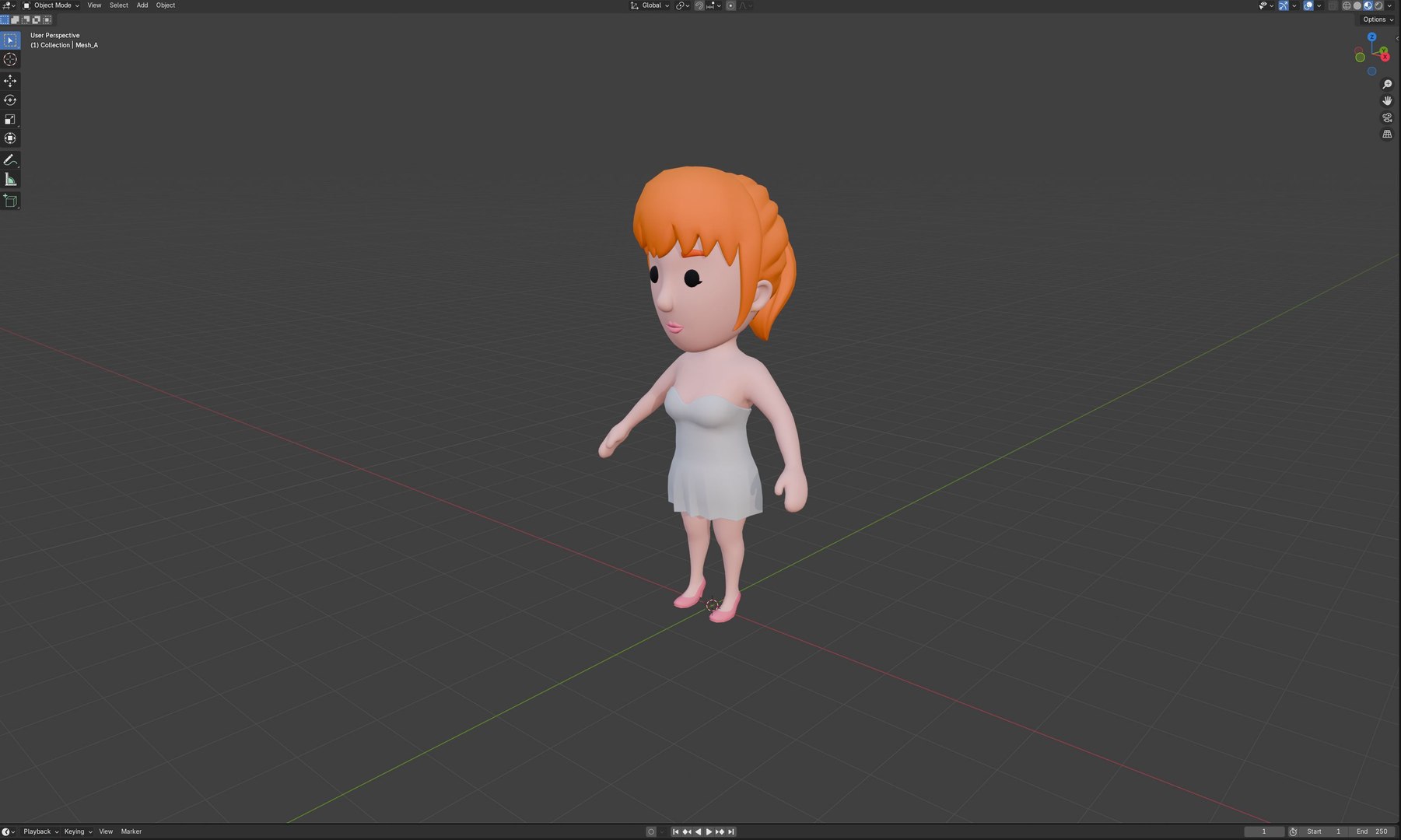Viewport: 1401px width, 840px height.
Task: Toggle X-ray mode
Action: [x=1333, y=5]
